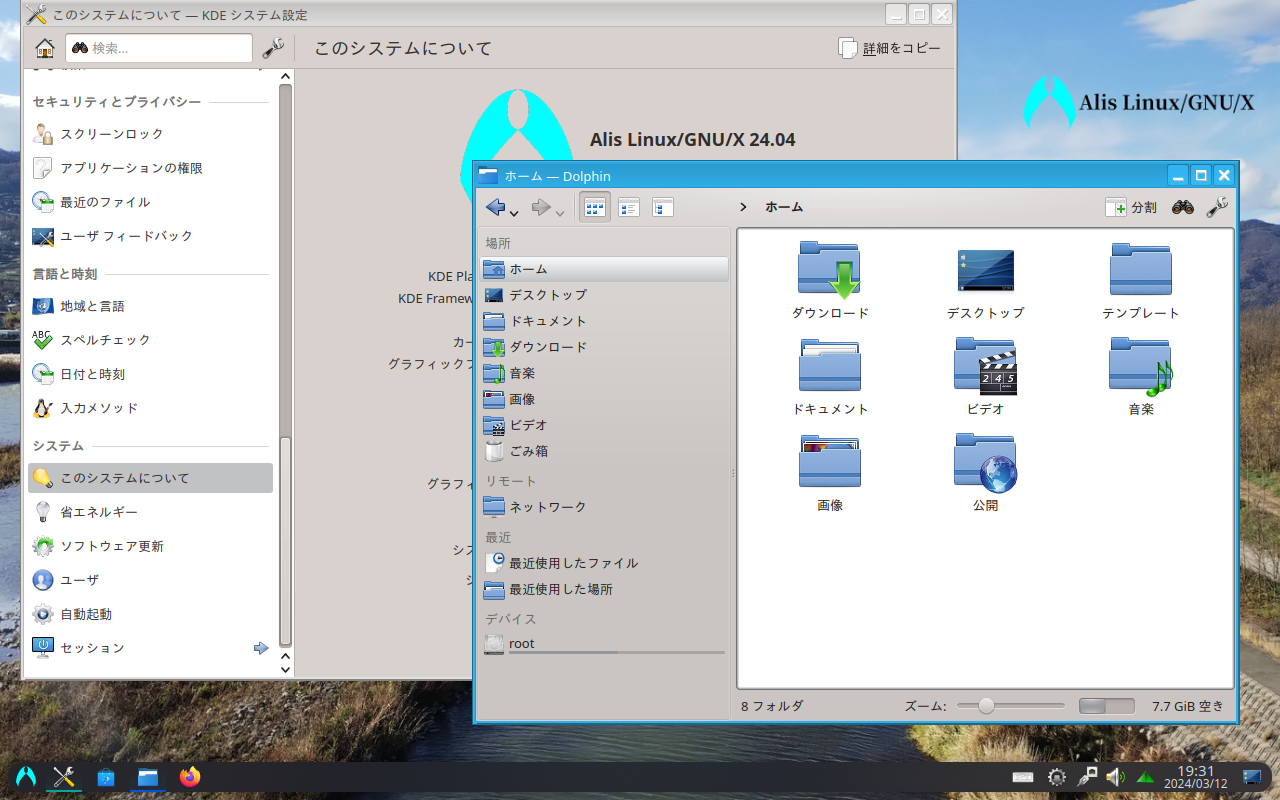Image resolution: width=1280 pixels, height=800 pixels.
Task: Open ユーザ フィードバック settings
Action: click(150, 236)
